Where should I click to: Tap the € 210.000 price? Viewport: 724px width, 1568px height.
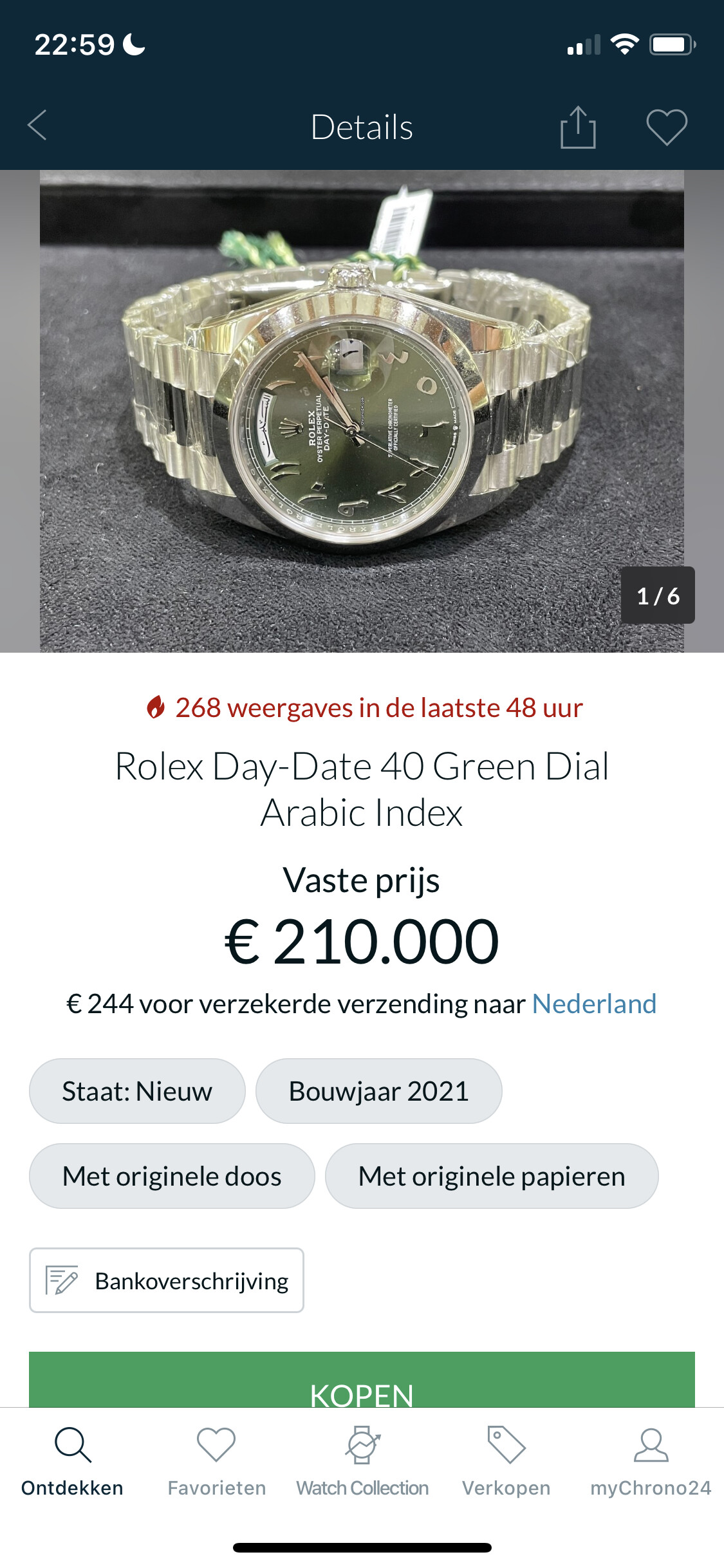(362, 942)
